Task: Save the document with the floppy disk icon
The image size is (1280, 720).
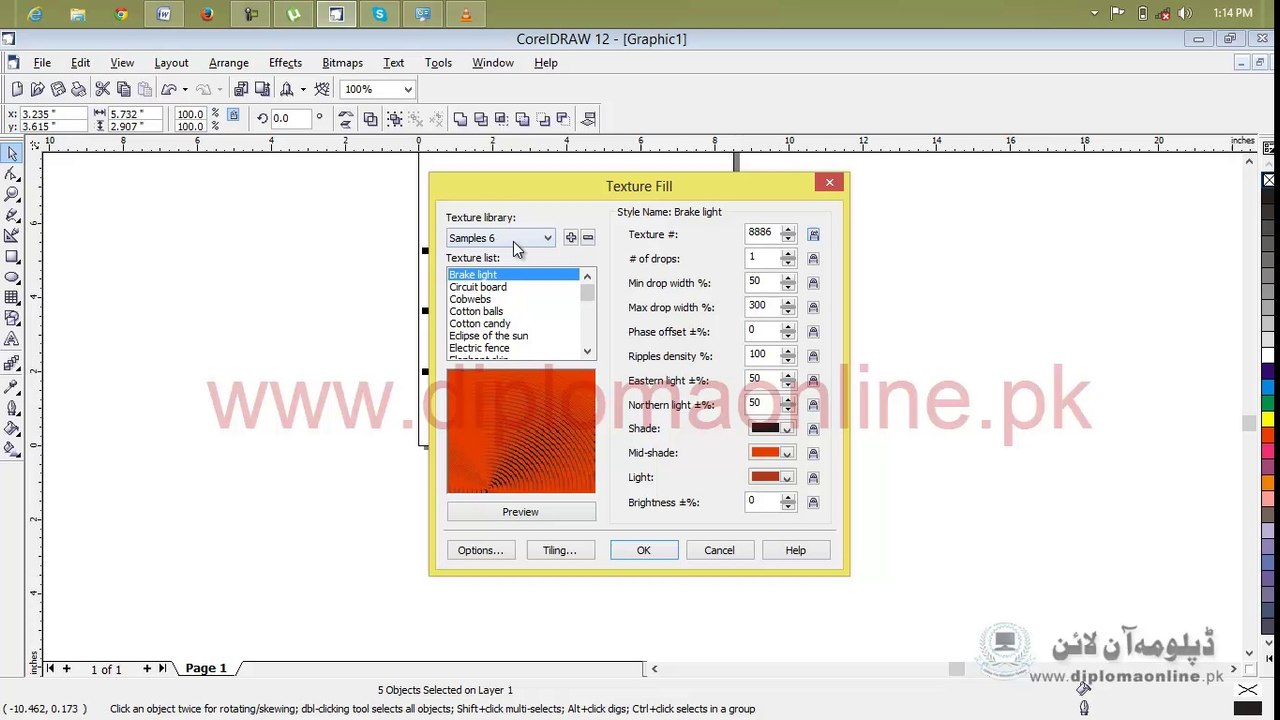Action: click(58, 90)
